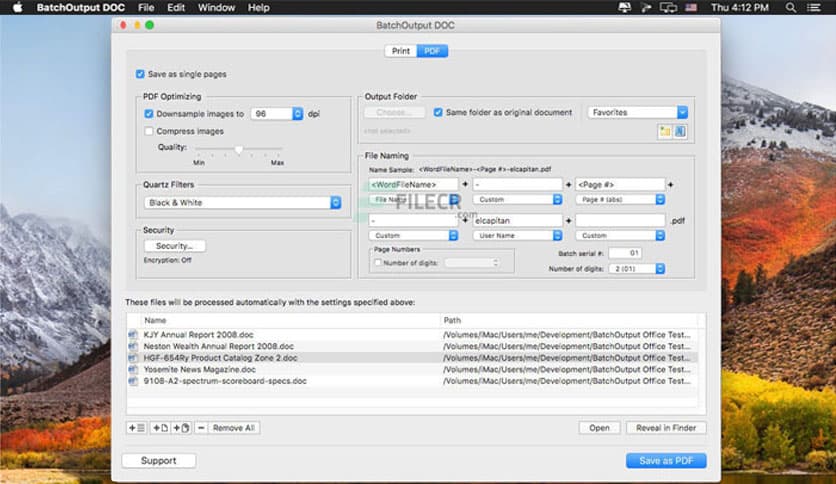Click the Path column header
Image resolution: width=836 pixels, height=484 pixels.
(x=568, y=320)
